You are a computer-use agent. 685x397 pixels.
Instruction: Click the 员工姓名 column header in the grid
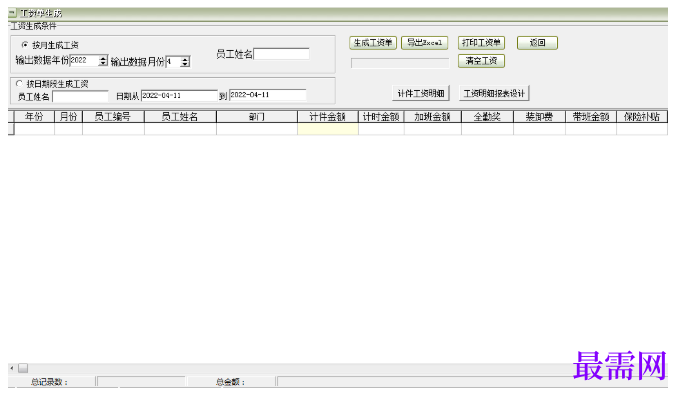180,117
